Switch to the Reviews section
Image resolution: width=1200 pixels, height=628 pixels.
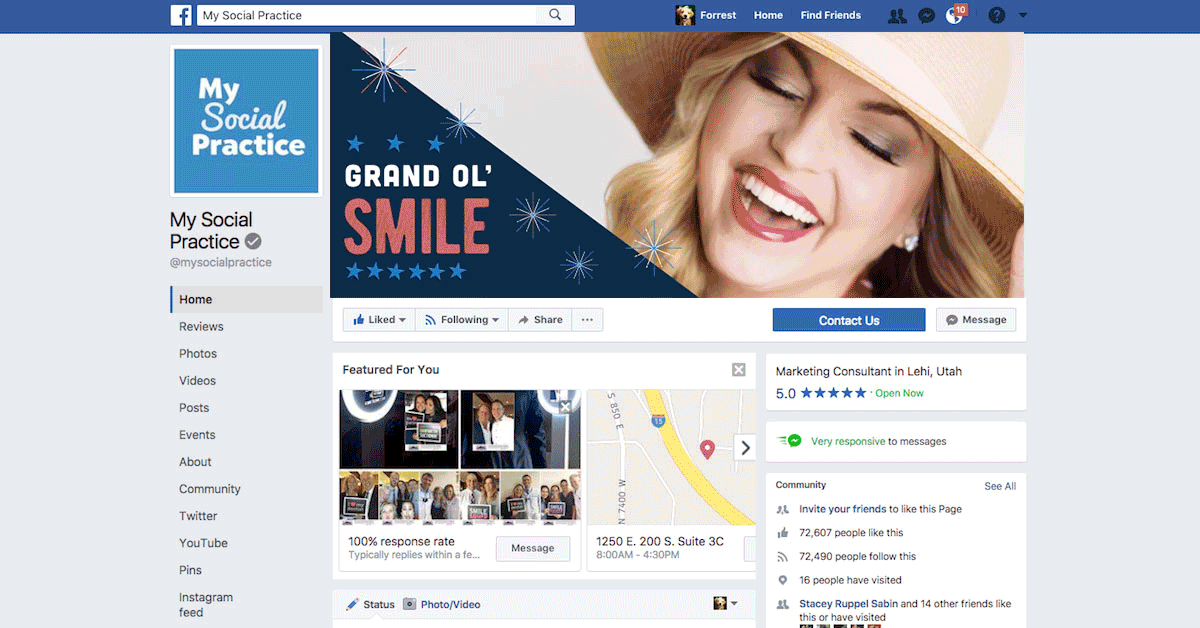coord(201,326)
